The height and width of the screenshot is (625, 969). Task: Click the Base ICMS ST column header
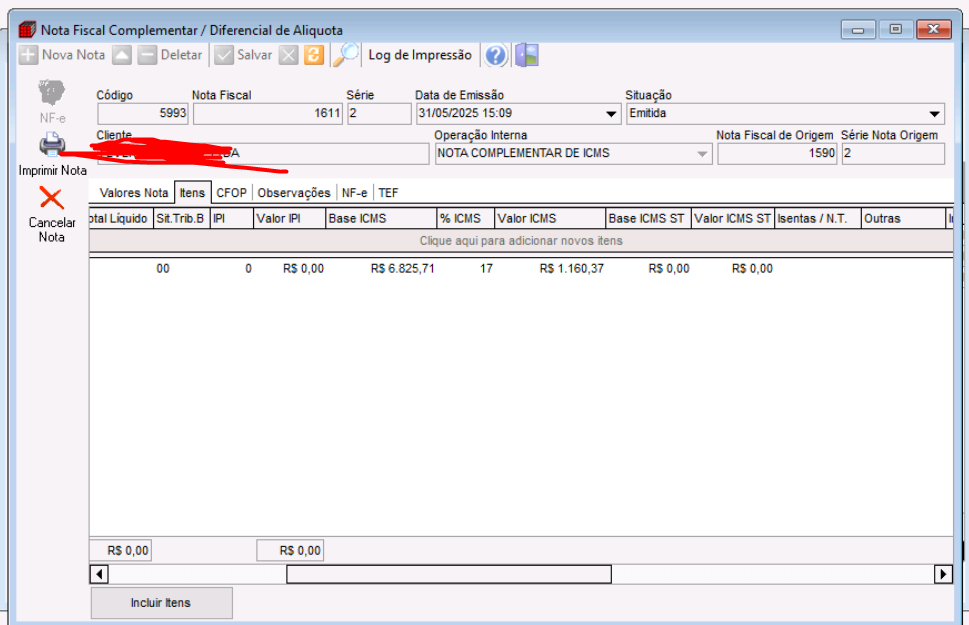648,219
